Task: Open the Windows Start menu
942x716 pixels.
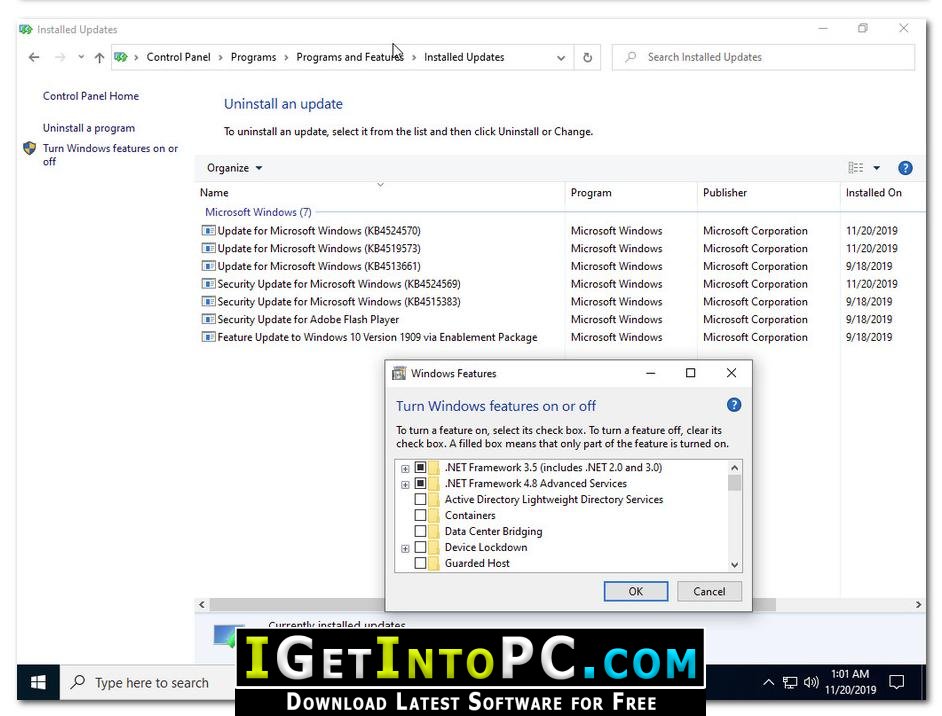Action: [x=38, y=682]
